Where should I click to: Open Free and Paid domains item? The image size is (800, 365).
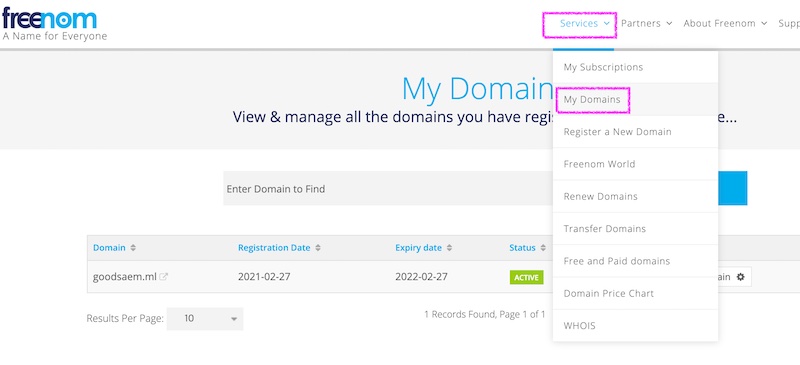pyautogui.click(x=635, y=261)
